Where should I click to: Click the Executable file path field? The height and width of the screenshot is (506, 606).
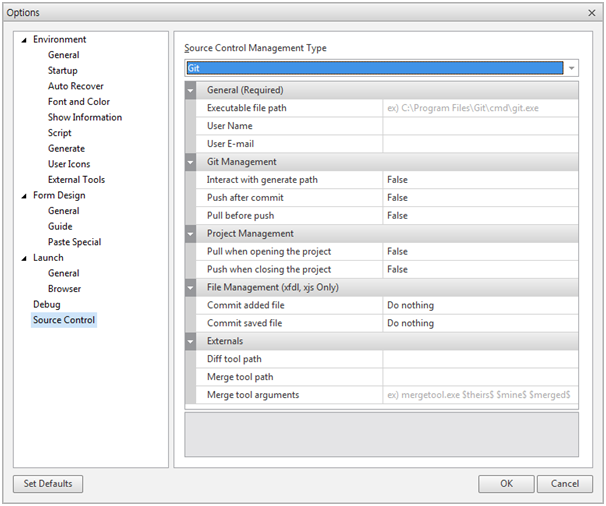479,108
